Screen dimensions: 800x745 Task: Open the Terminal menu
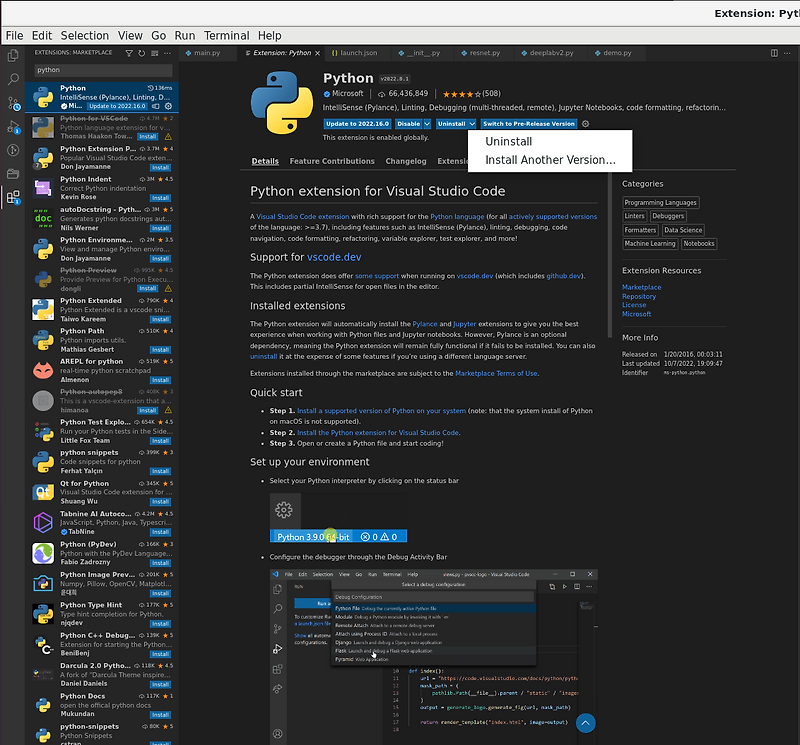pyautogui.click(x=226, y=35)
